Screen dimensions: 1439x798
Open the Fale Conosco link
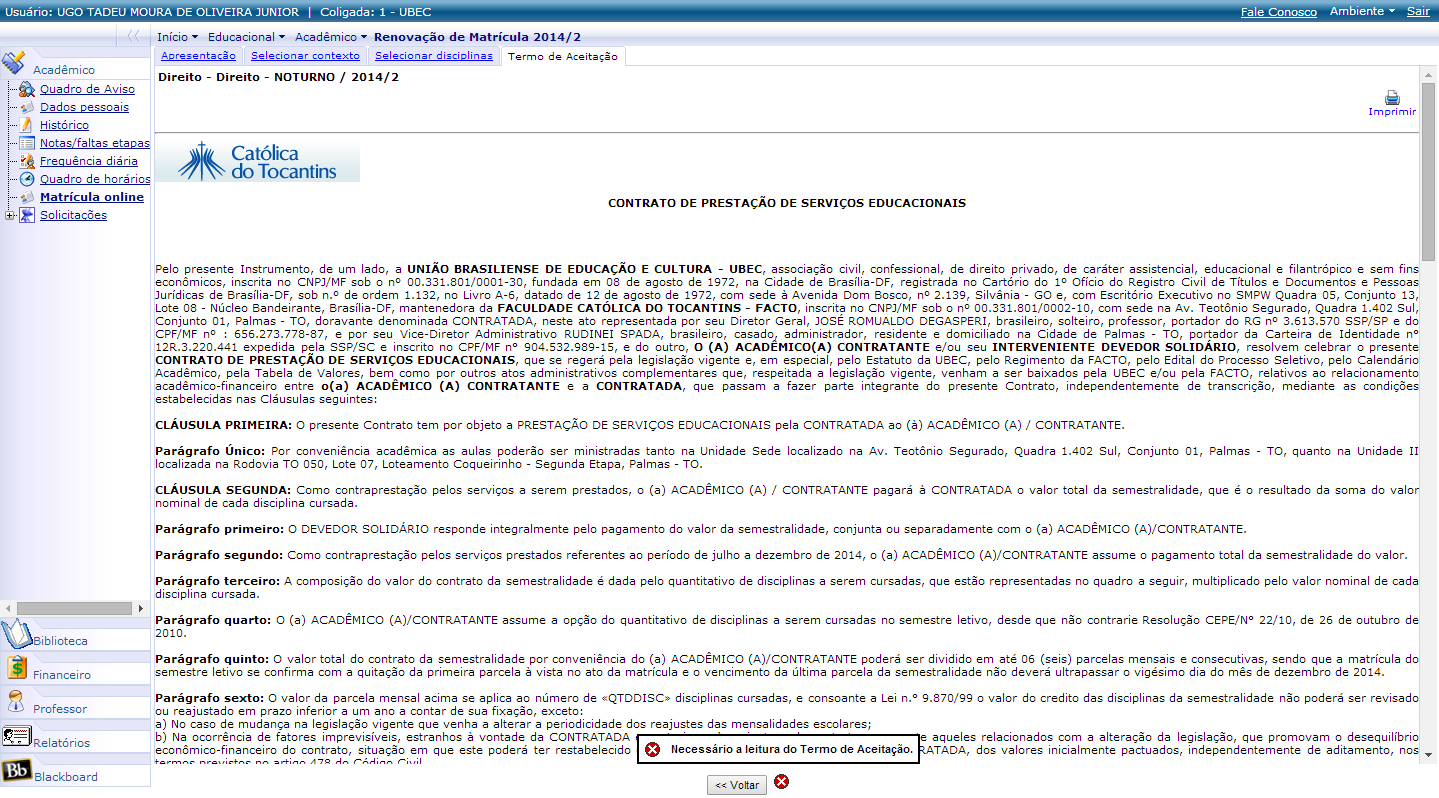(1279, 12)
